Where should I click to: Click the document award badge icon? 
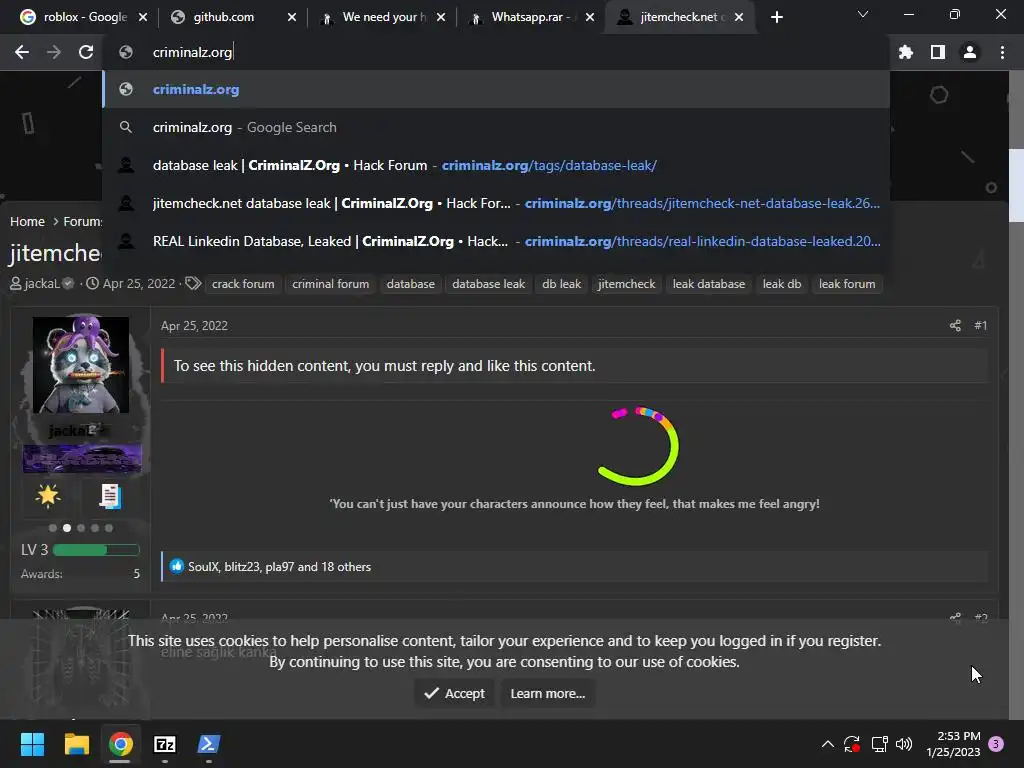tap(110, 496)
